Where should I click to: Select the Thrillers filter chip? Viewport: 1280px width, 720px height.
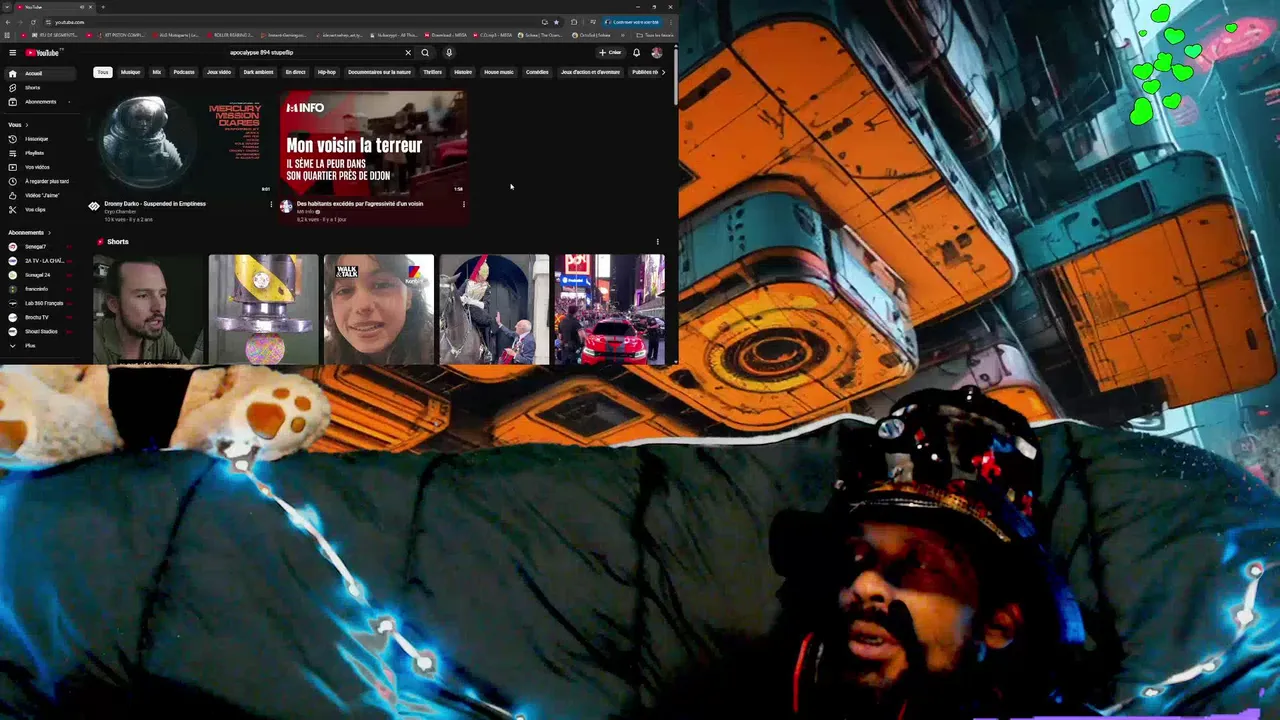click(x=432, y=72)
